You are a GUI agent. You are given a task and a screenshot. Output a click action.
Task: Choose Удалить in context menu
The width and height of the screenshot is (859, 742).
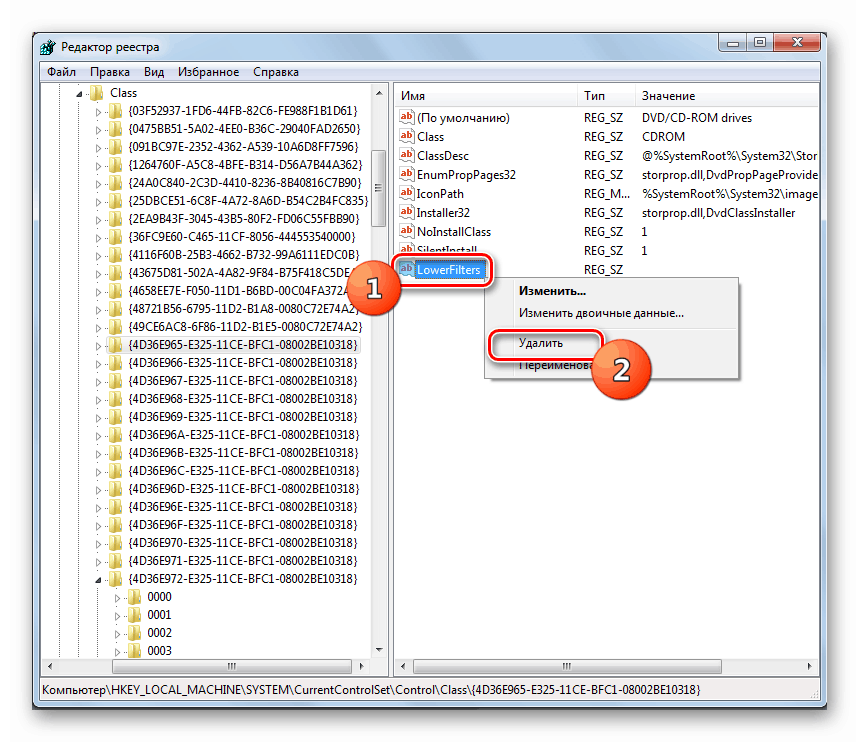541,343
